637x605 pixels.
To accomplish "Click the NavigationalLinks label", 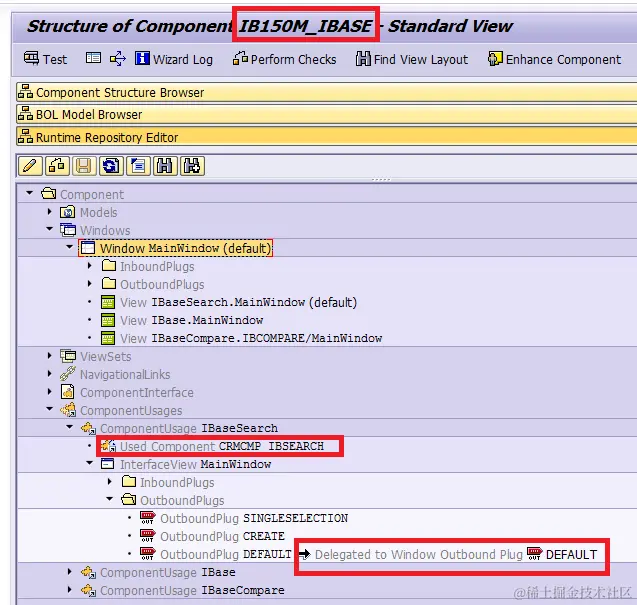I will [125, 375].
